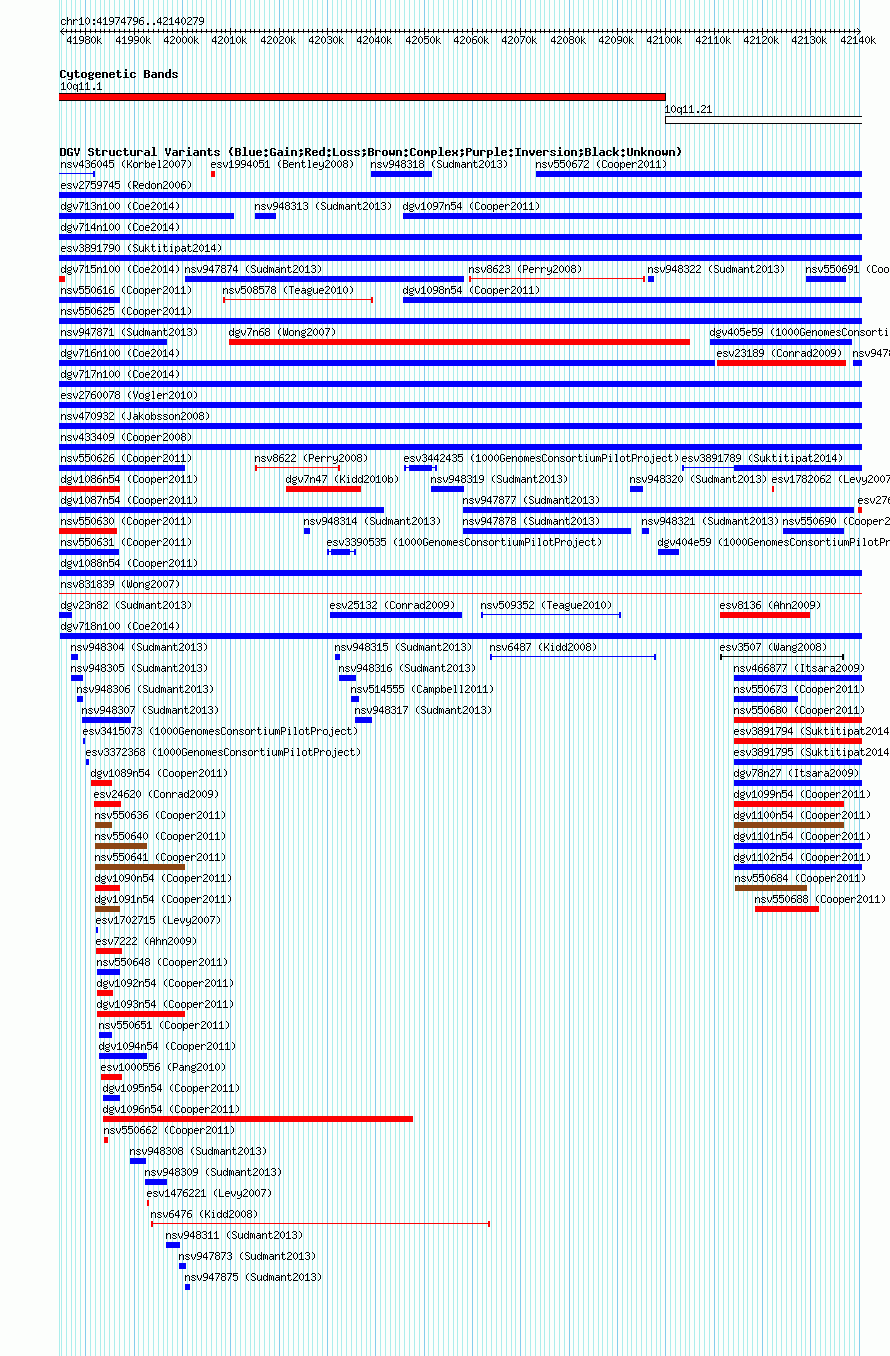
Task: Open variant esv2760078 (Vogler2010)
Action: [129, 395]
